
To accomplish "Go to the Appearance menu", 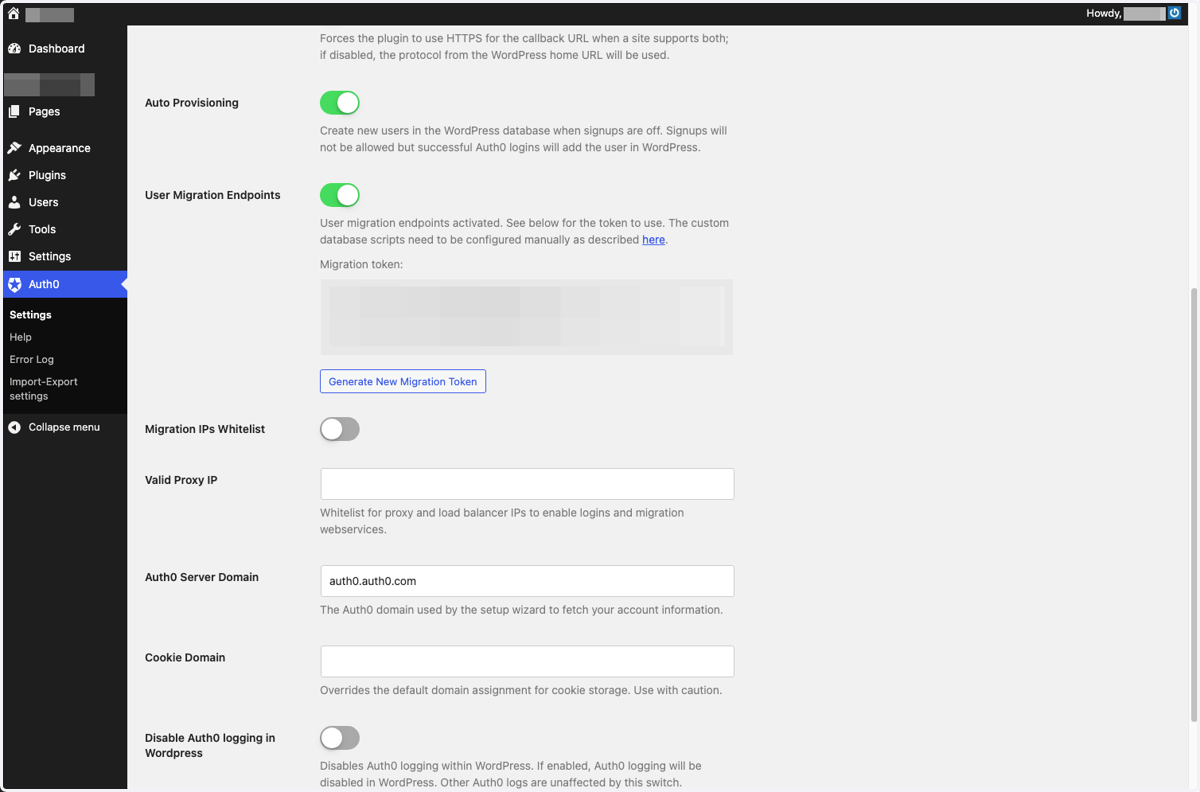I will (64, 148).
